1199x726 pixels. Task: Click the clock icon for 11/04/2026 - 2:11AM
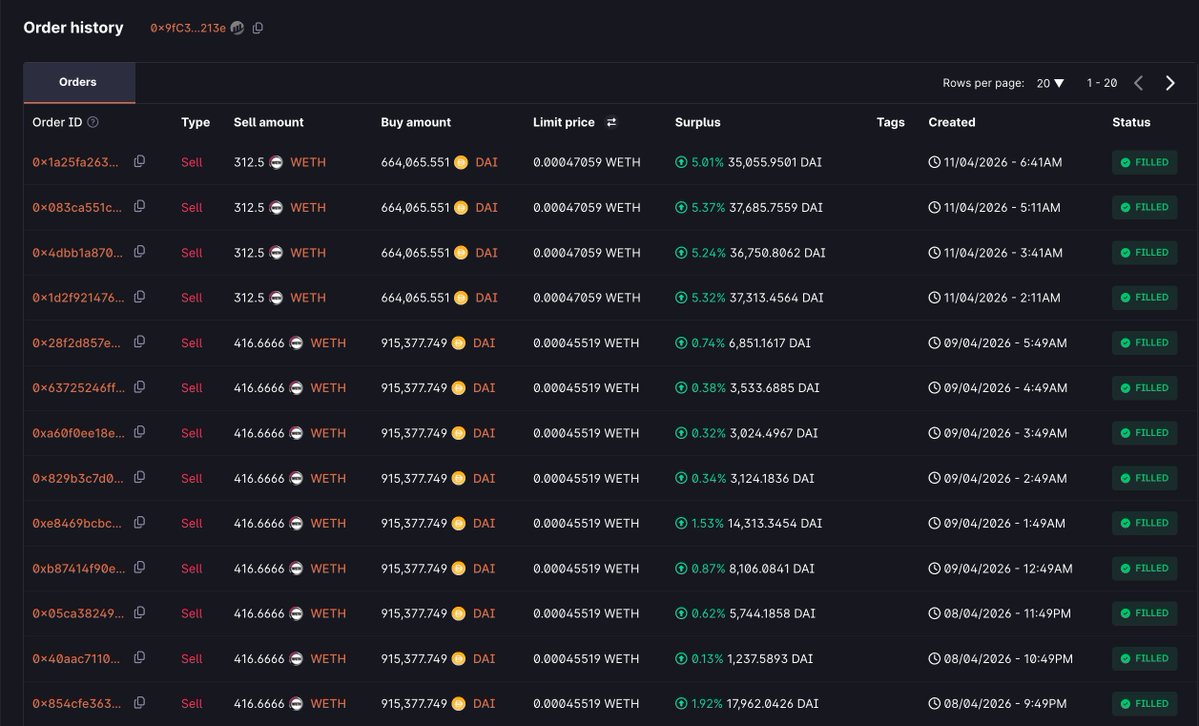934,298
